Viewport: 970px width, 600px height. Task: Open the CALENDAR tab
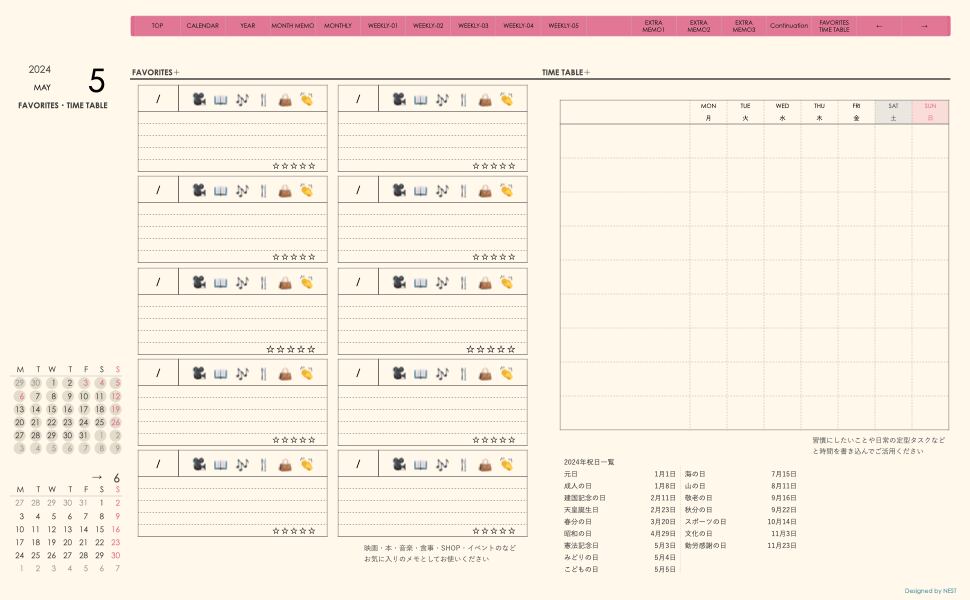(x=203, y=26)
